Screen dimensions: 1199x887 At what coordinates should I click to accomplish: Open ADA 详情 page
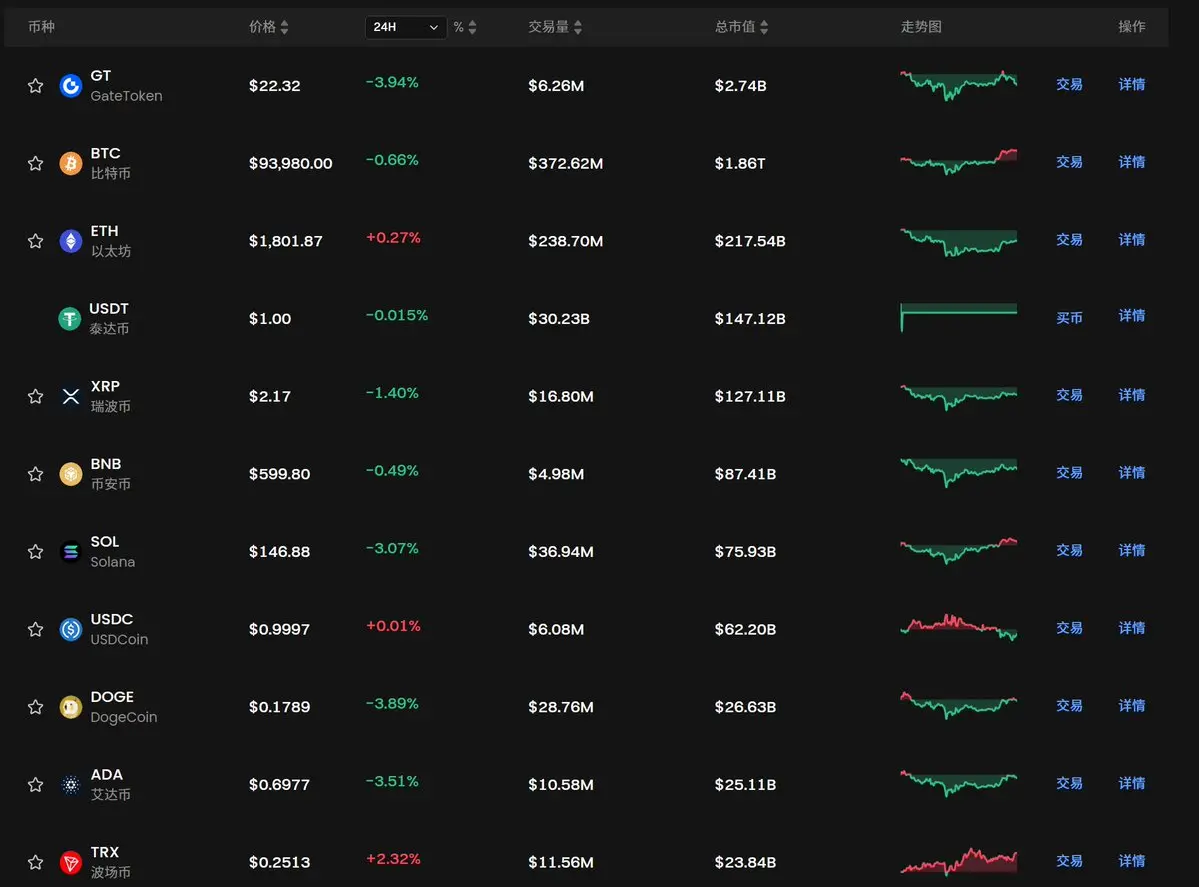click(1132, 783)
